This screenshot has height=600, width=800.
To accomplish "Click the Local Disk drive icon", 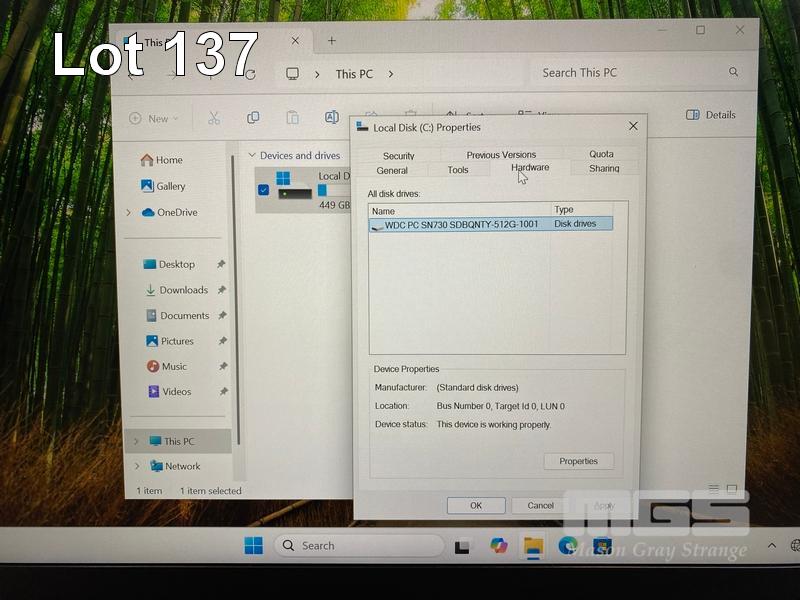I will 294,186.
